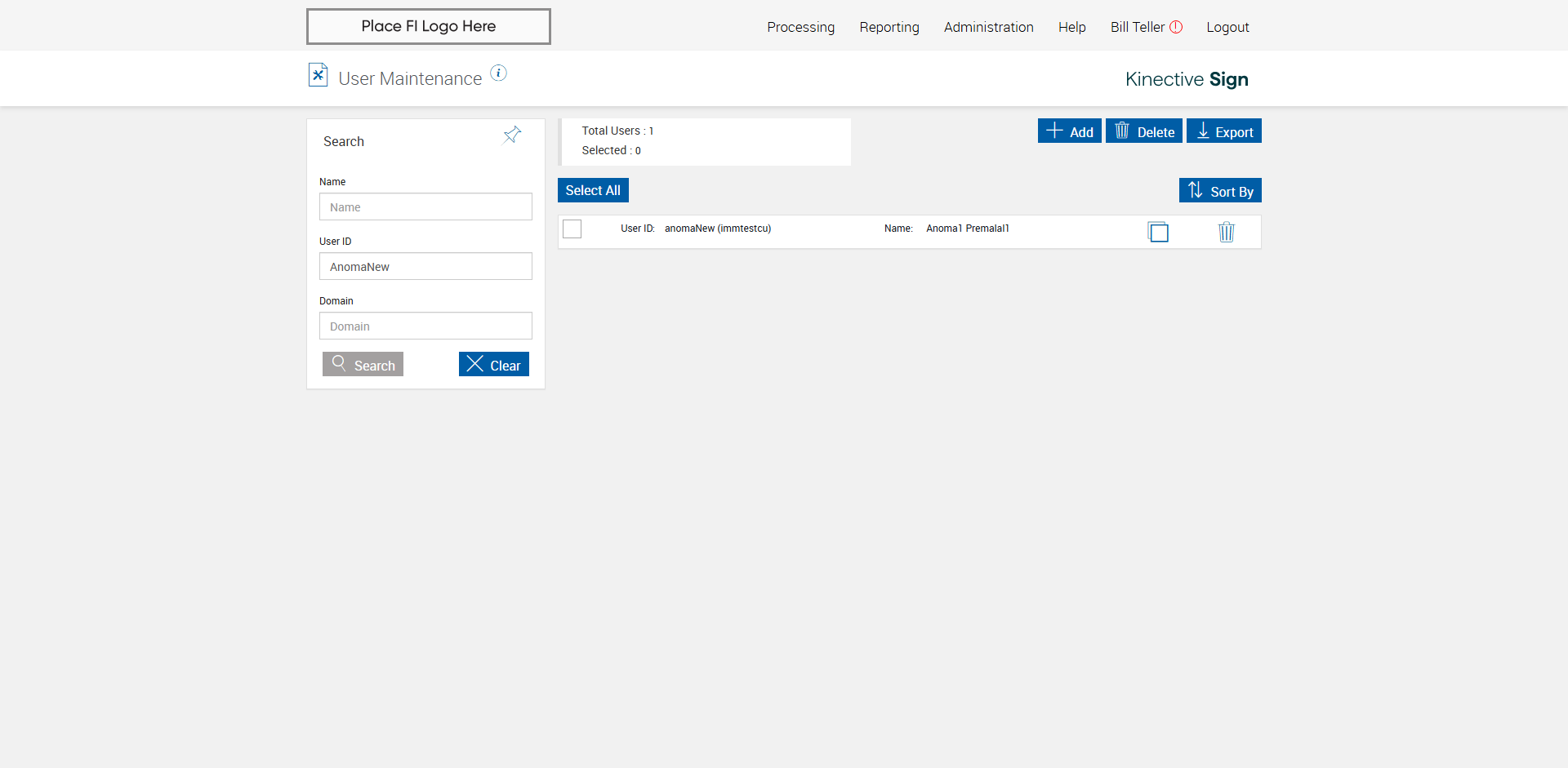Pin the Search panel
The width and height of the screenshot is (1568, 768).
click(x=512, y=135)
